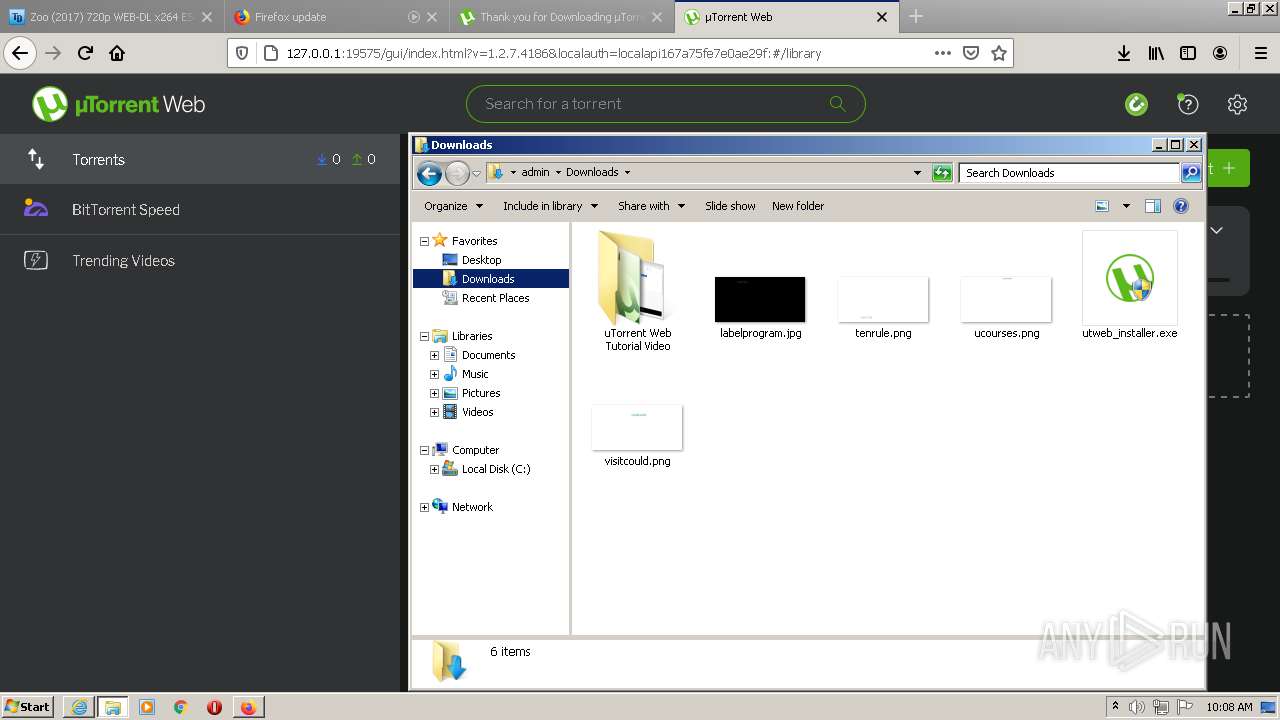The image size is (1280, 720).
Task: Open address bar history dropdown
Action: [917, 173]
